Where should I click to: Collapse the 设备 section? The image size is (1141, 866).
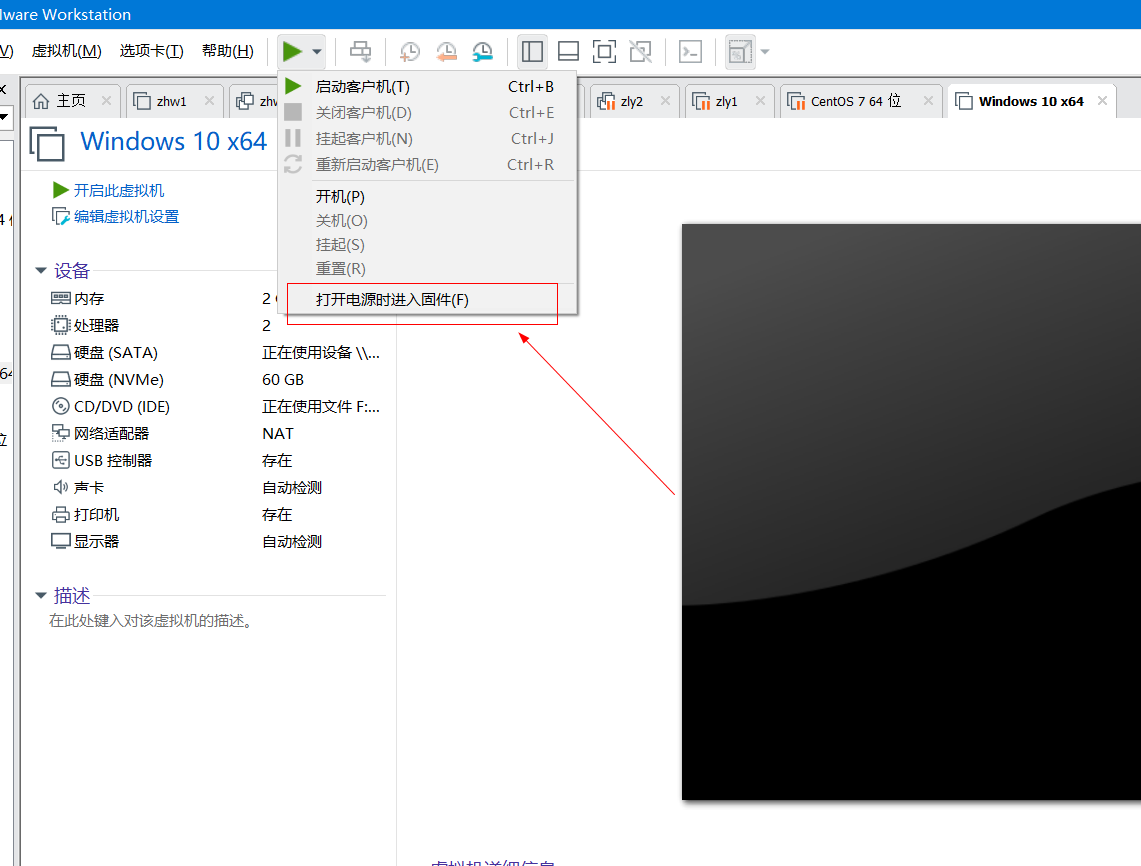pyautogui.click(x=41, y=271)
